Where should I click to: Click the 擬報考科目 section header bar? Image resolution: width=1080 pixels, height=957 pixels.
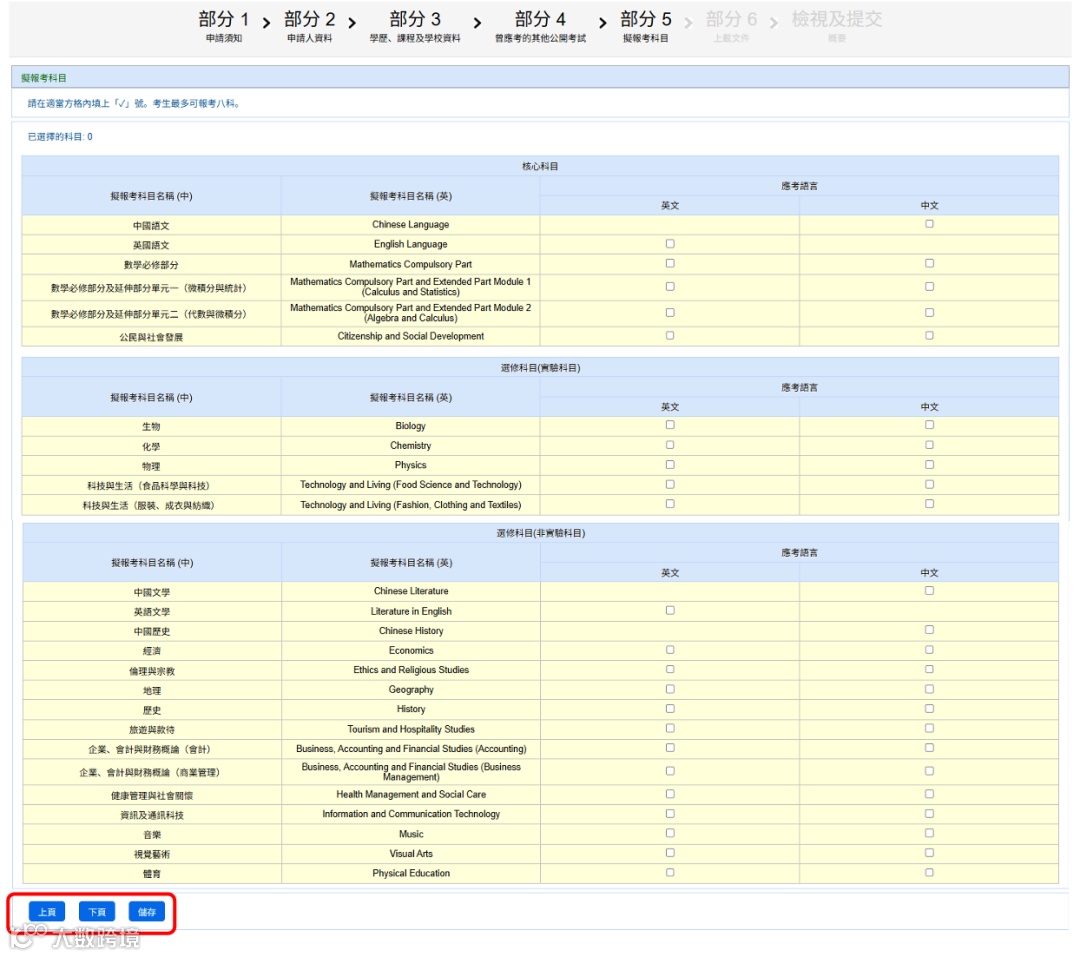coord(540,77)
